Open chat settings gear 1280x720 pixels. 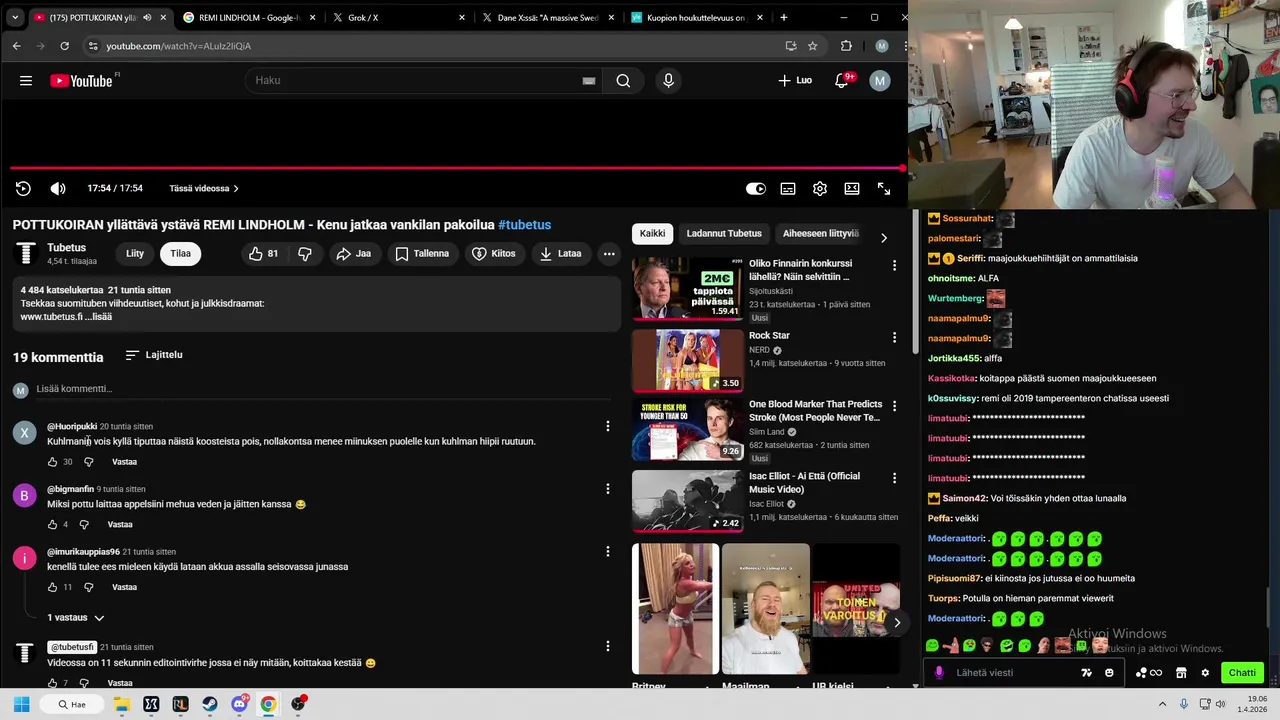[1205, 673]
